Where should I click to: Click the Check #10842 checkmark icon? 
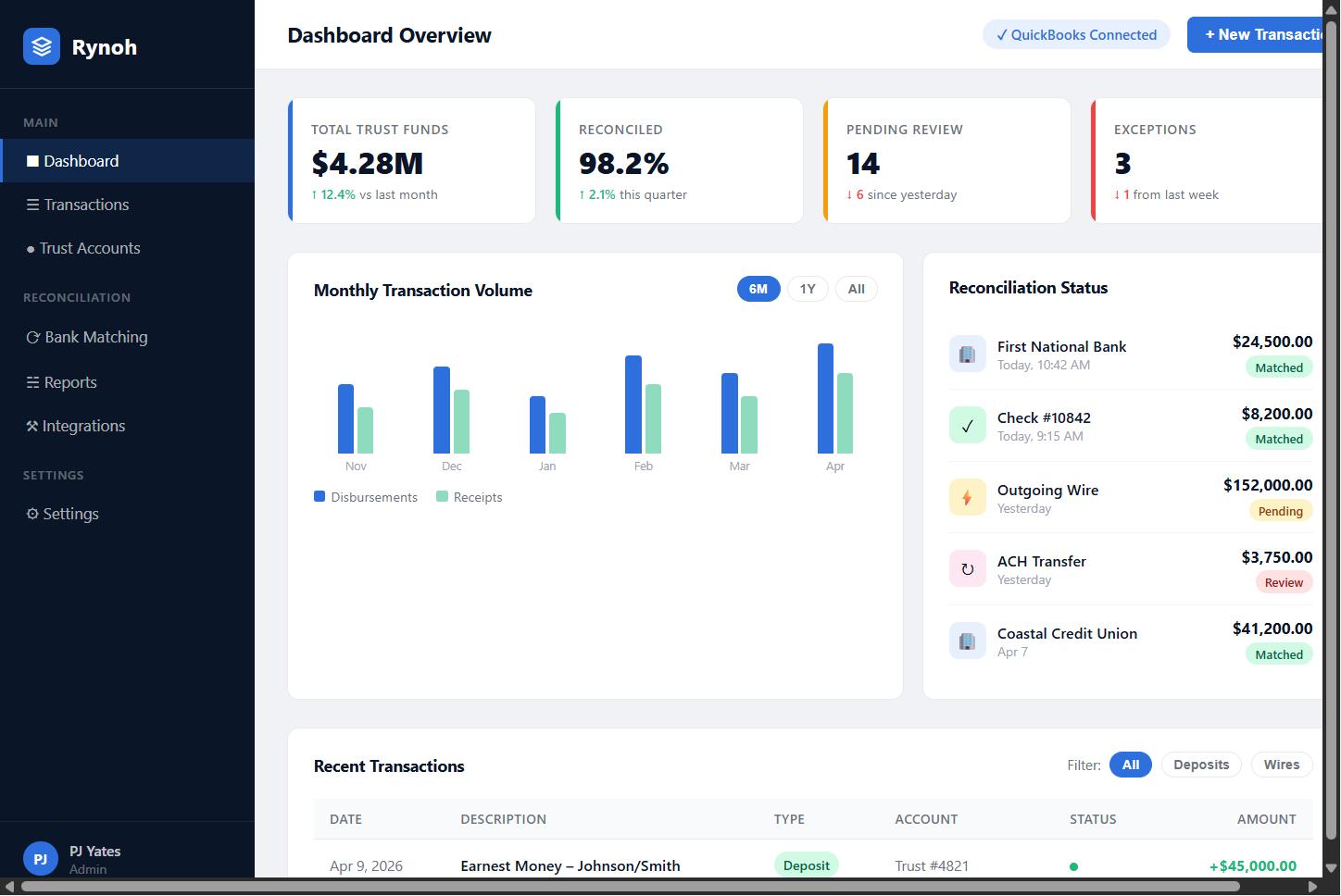coord(968,426)
